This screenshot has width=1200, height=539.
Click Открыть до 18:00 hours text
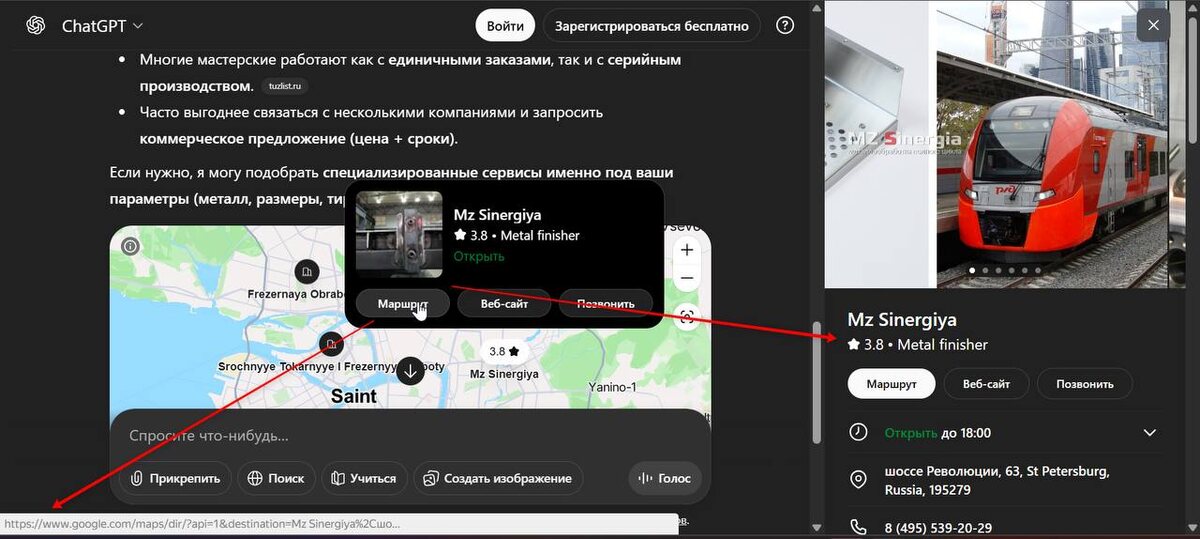click(x=938, y=433)
